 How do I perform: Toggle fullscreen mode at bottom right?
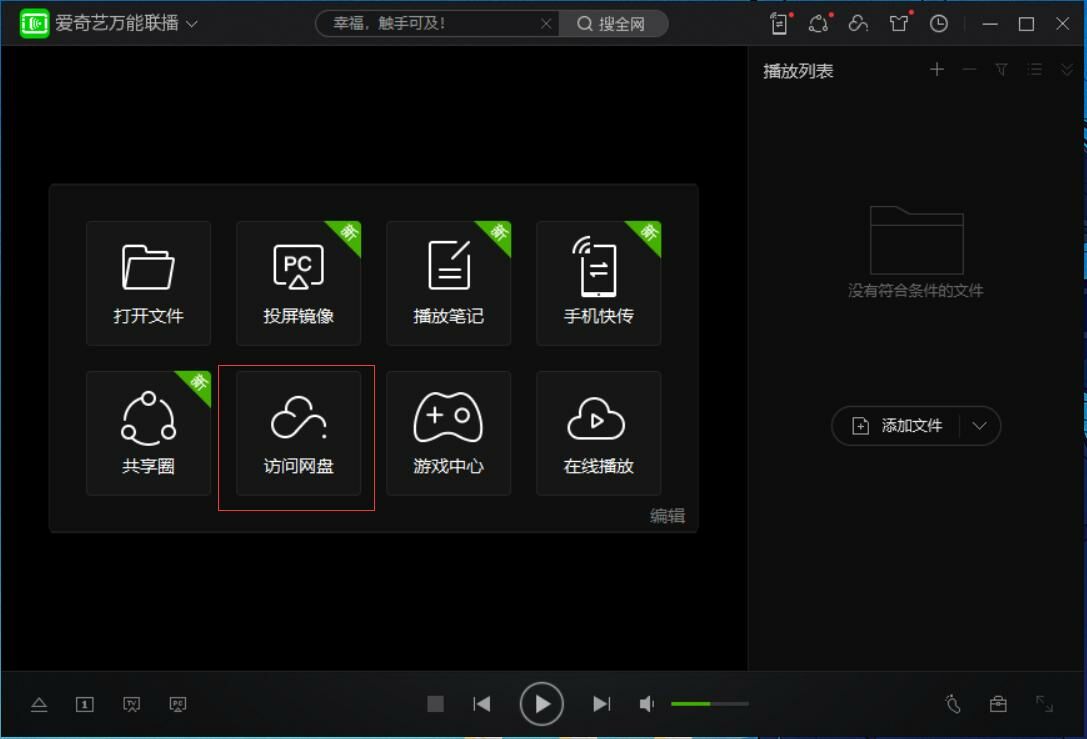coord(1044,704)
